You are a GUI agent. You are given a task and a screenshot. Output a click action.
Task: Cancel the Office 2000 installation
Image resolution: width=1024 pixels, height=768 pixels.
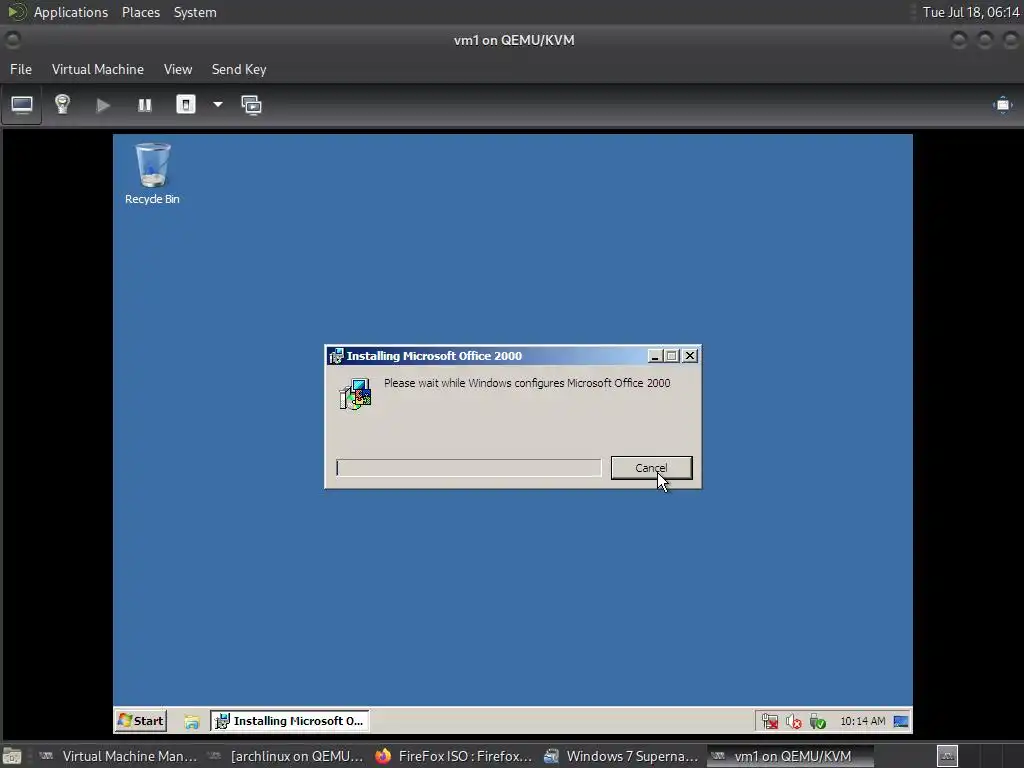tap(651, 468)
